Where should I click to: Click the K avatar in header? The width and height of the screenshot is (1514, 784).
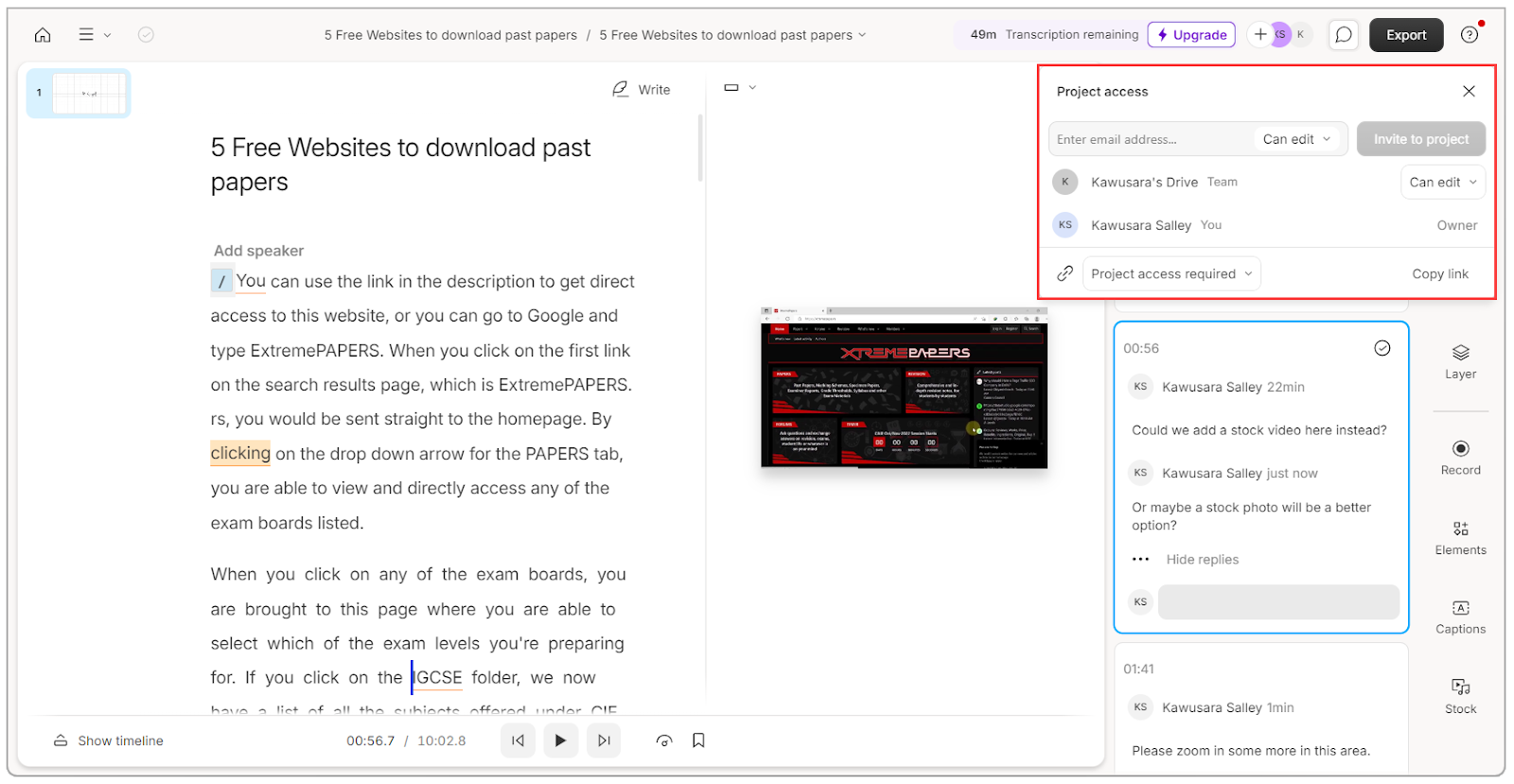1301,35
